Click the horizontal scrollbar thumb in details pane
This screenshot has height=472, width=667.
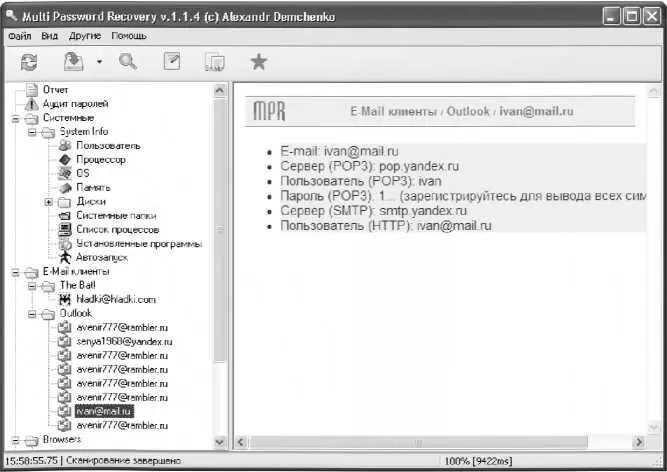(x=419, y=442)
